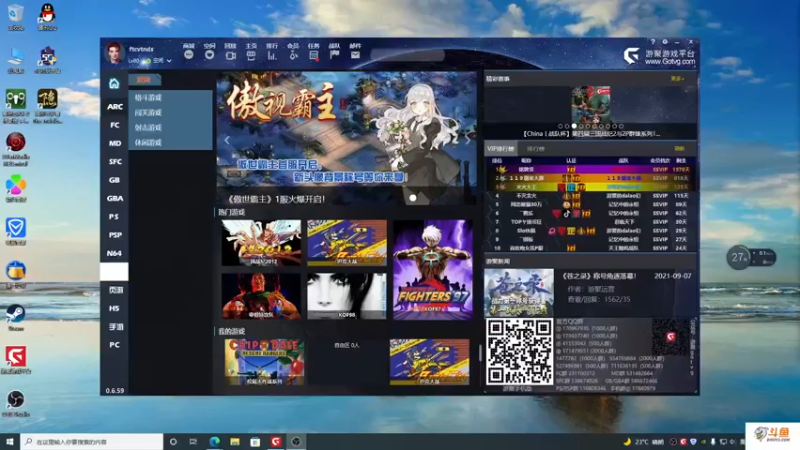Viewport: 800px width, 450px height.
Task: Select the H5 category in sidebar
Action: (114, 308)
